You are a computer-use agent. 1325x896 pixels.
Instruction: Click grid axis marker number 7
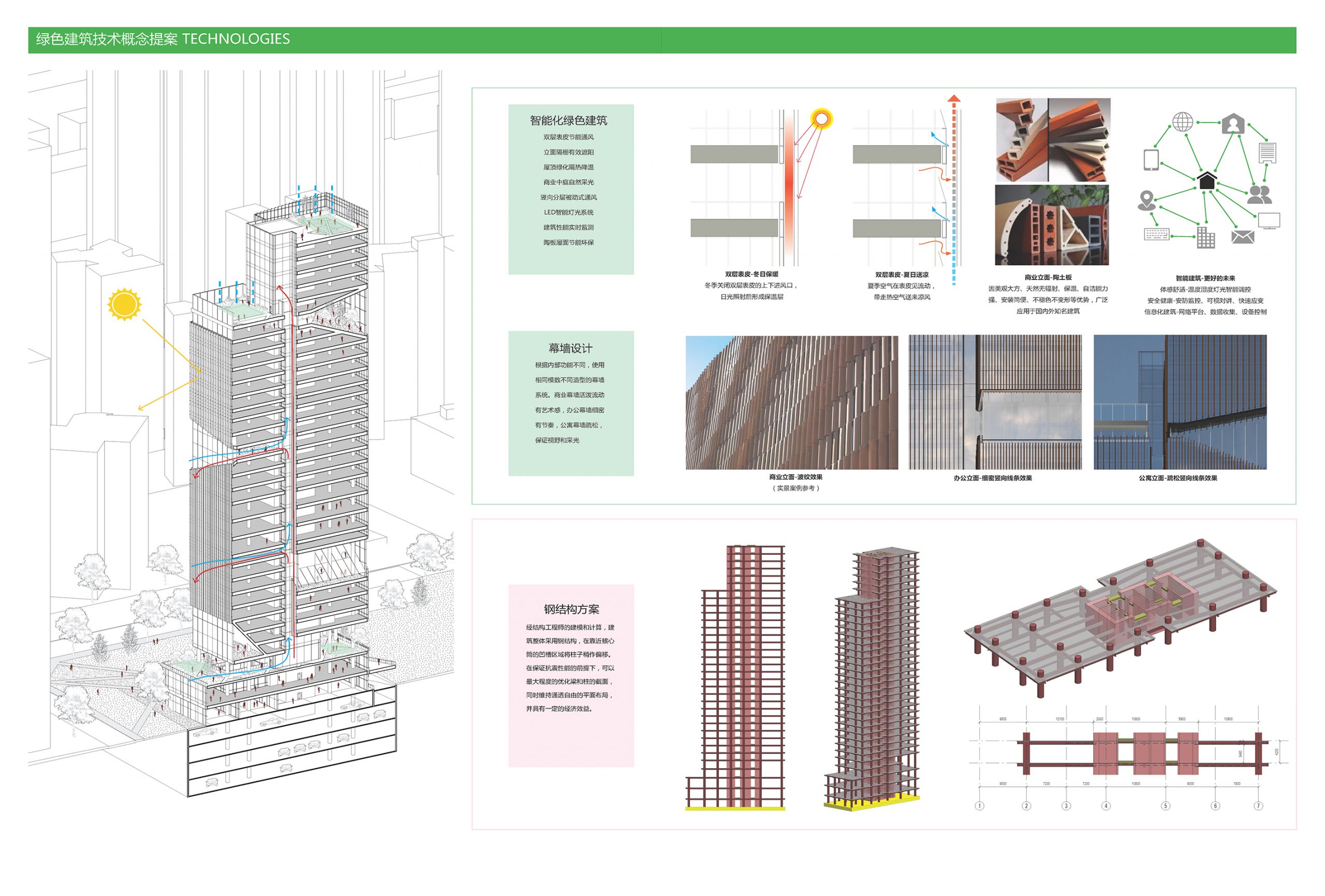coord(1258,806)
